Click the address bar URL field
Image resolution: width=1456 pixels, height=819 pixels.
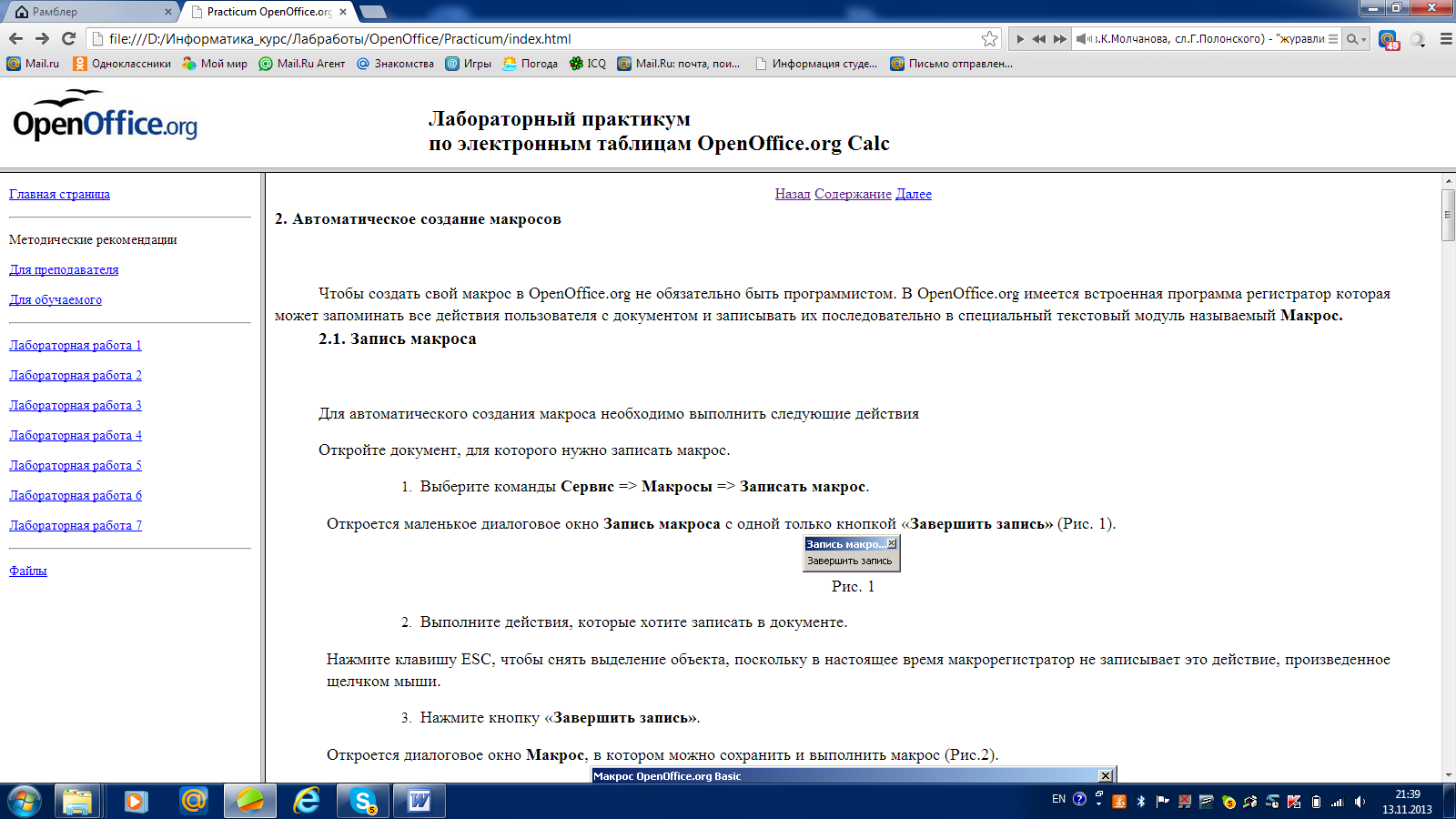542,39
